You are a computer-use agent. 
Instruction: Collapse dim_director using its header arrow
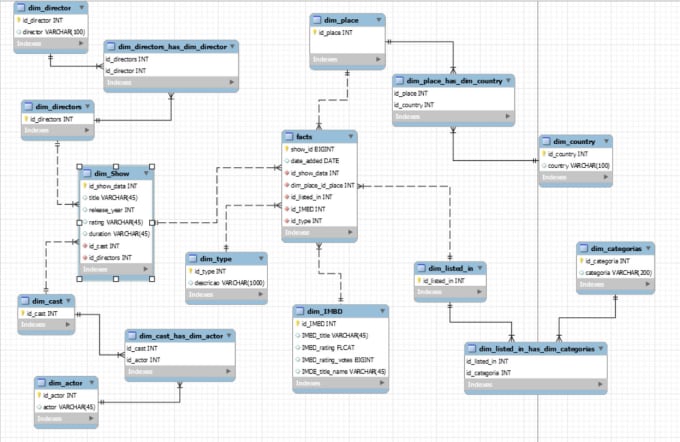82,8
